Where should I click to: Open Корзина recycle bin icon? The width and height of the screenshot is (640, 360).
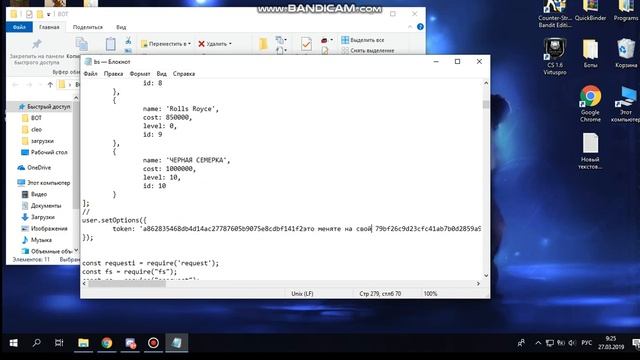pos(626,53)
